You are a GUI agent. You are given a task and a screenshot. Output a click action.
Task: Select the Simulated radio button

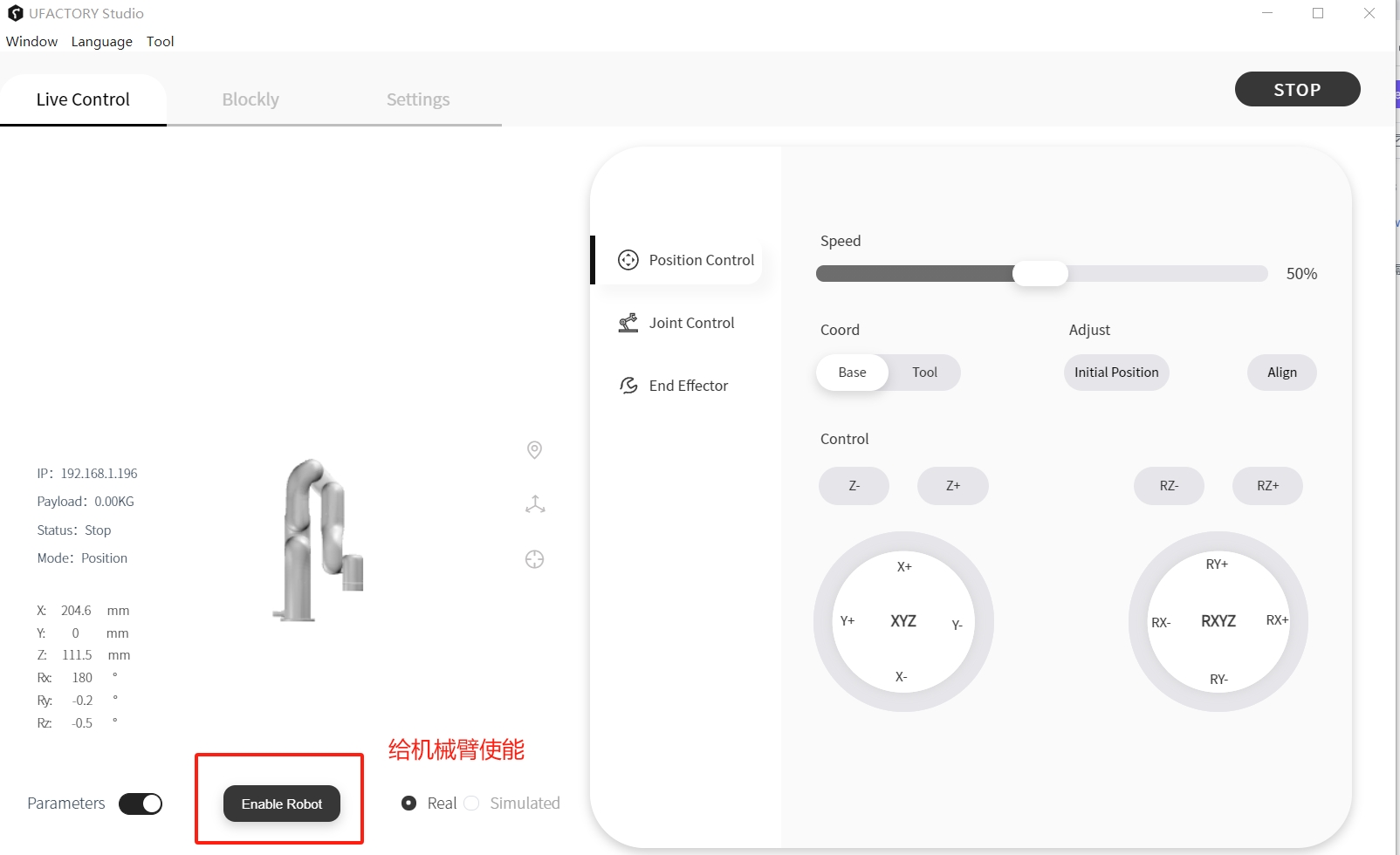(x=472, y=803)
